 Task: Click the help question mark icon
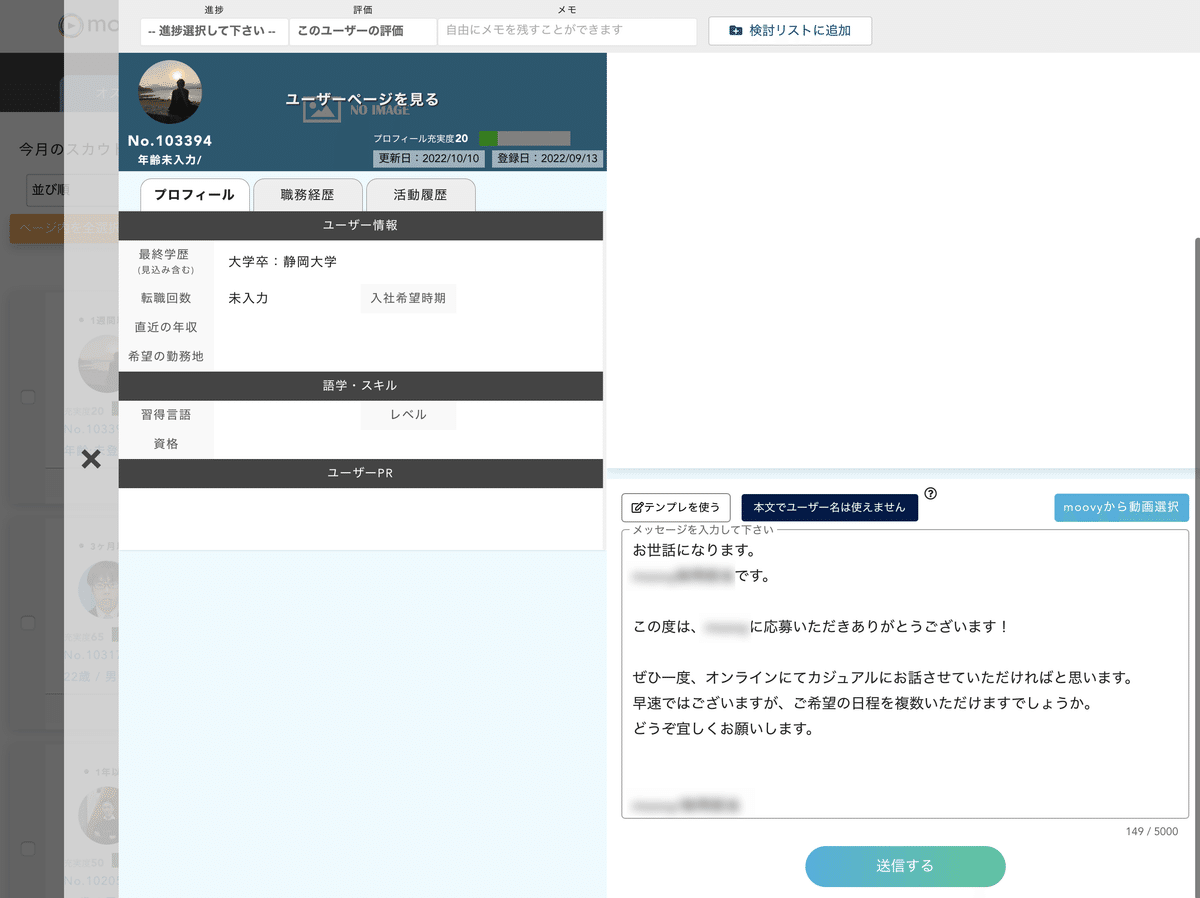(930, 493)
